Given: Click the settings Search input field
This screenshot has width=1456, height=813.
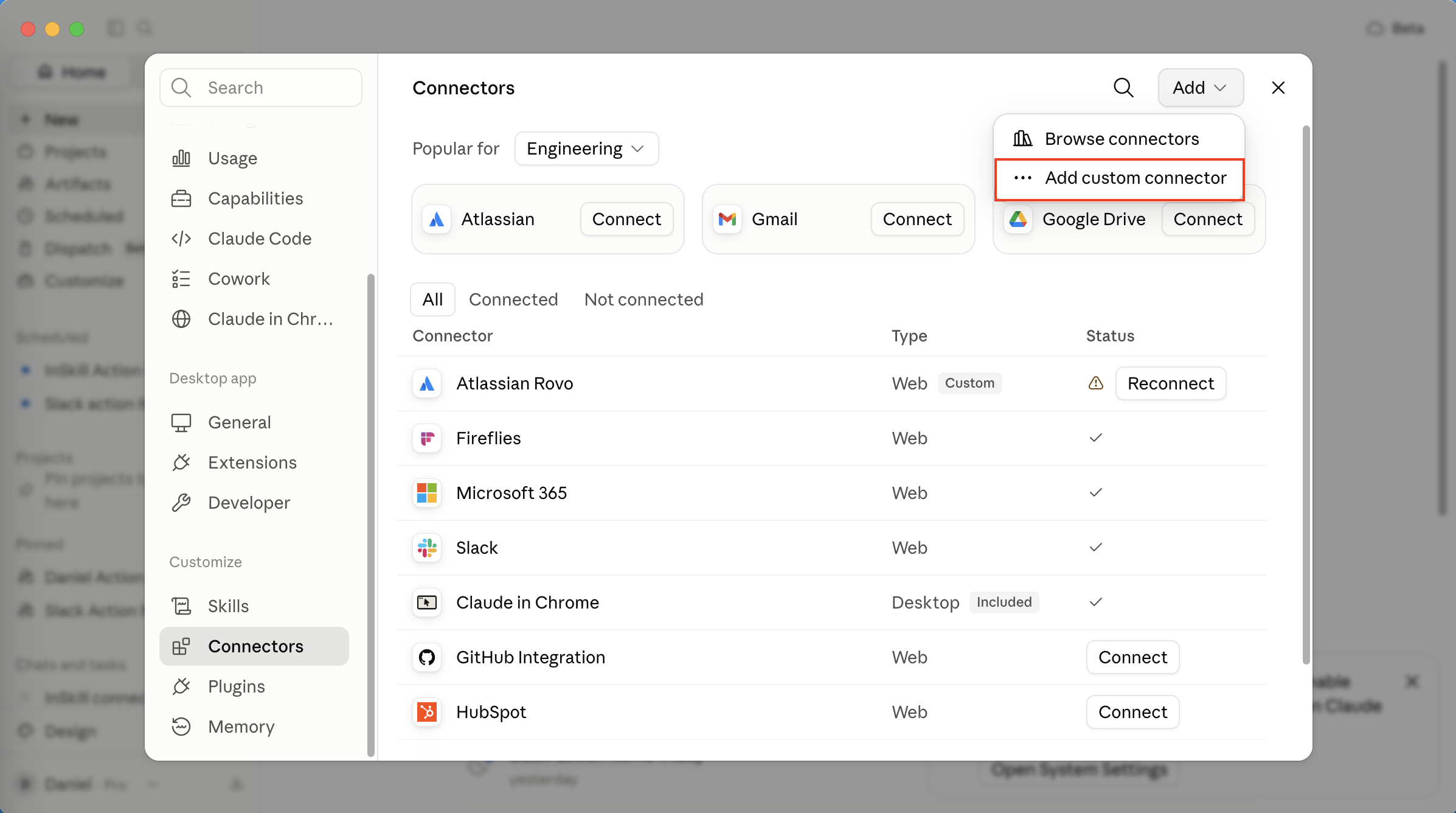Looking at the screenshot, I should click(x=261, y=88).
